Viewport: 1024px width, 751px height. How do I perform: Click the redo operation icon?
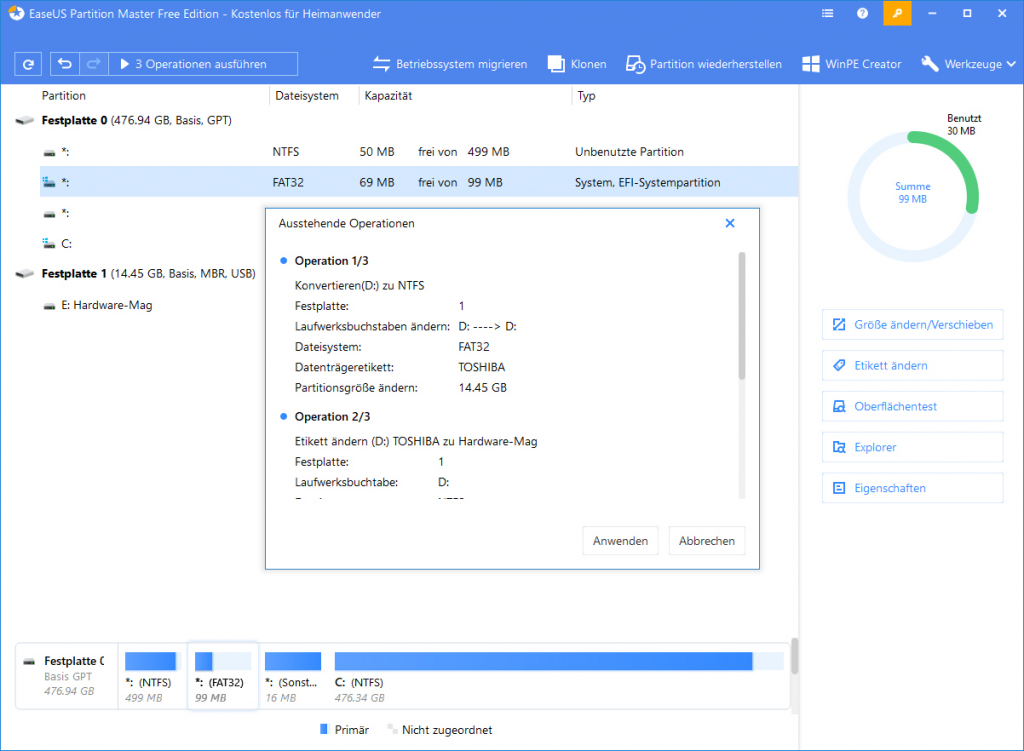tap(93, 63)
